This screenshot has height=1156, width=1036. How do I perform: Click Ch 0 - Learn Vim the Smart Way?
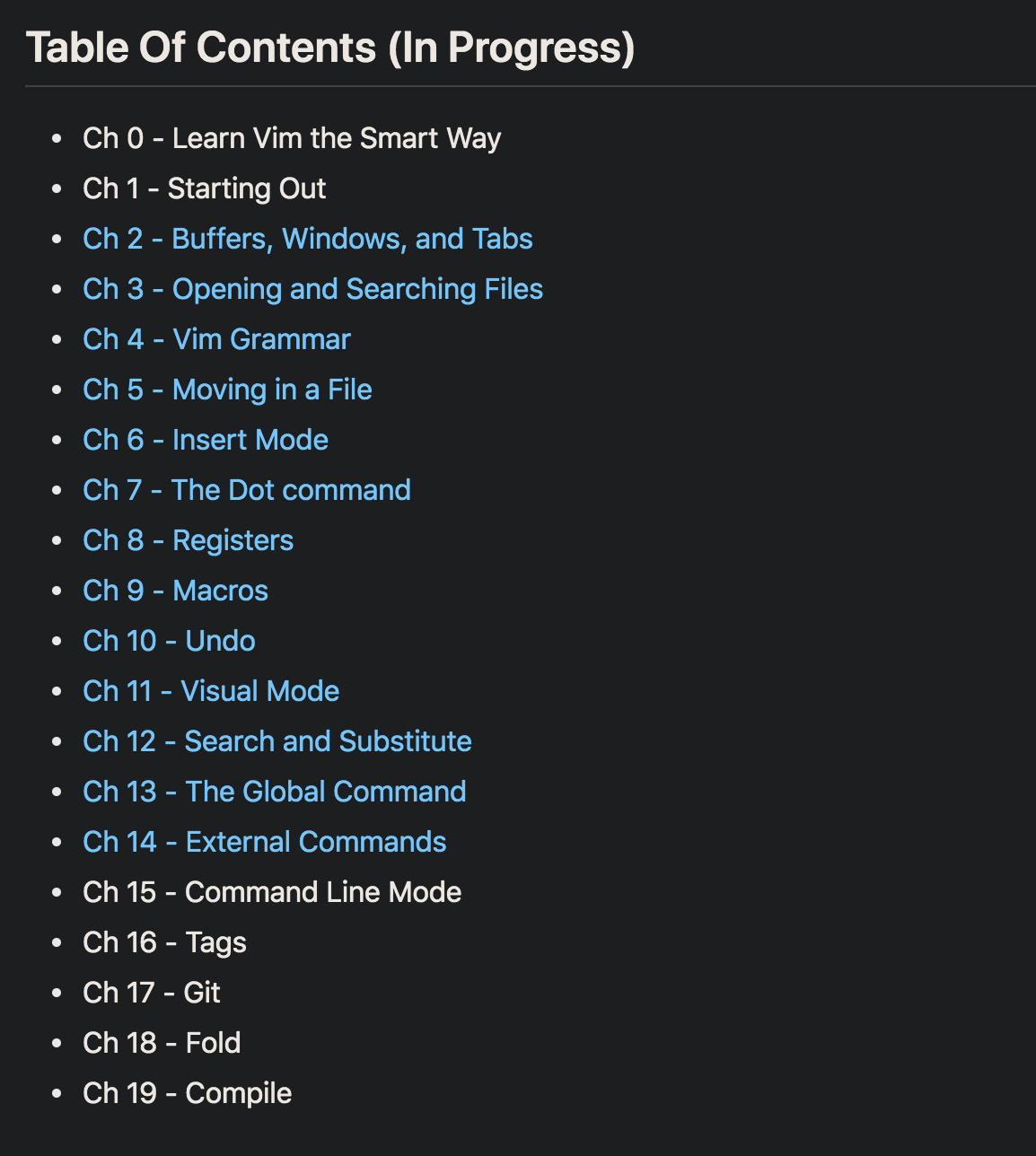(x=292, y=138)
